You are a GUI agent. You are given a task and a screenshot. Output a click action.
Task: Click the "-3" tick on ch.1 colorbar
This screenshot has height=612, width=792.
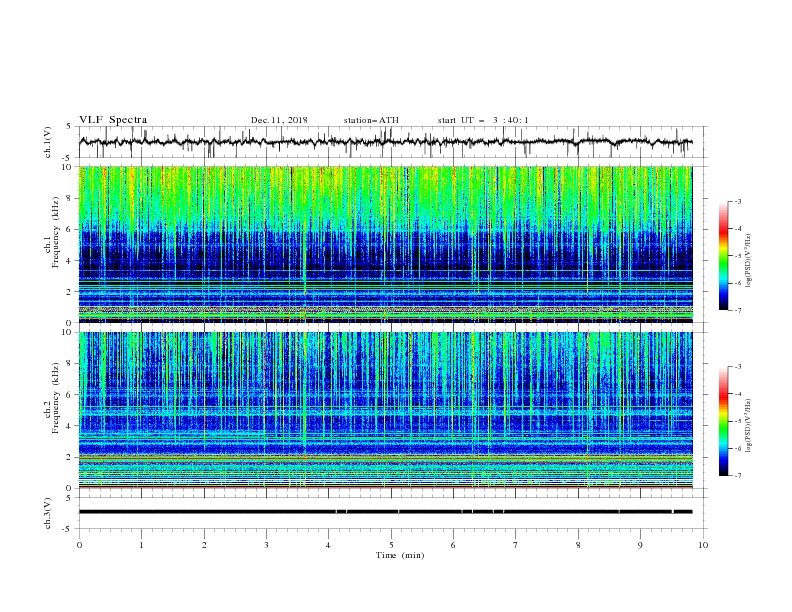pos(738,201)
